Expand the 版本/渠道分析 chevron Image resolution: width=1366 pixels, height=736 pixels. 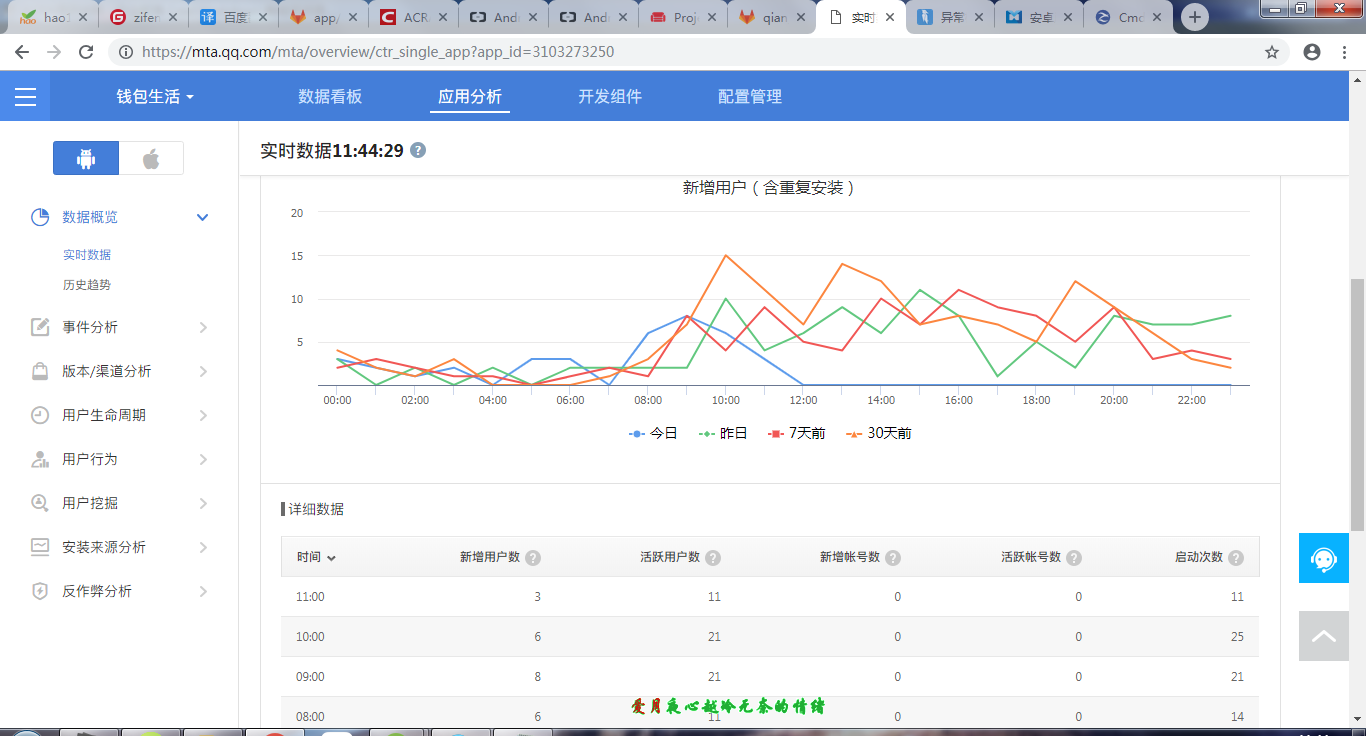[x=203, y=371]
